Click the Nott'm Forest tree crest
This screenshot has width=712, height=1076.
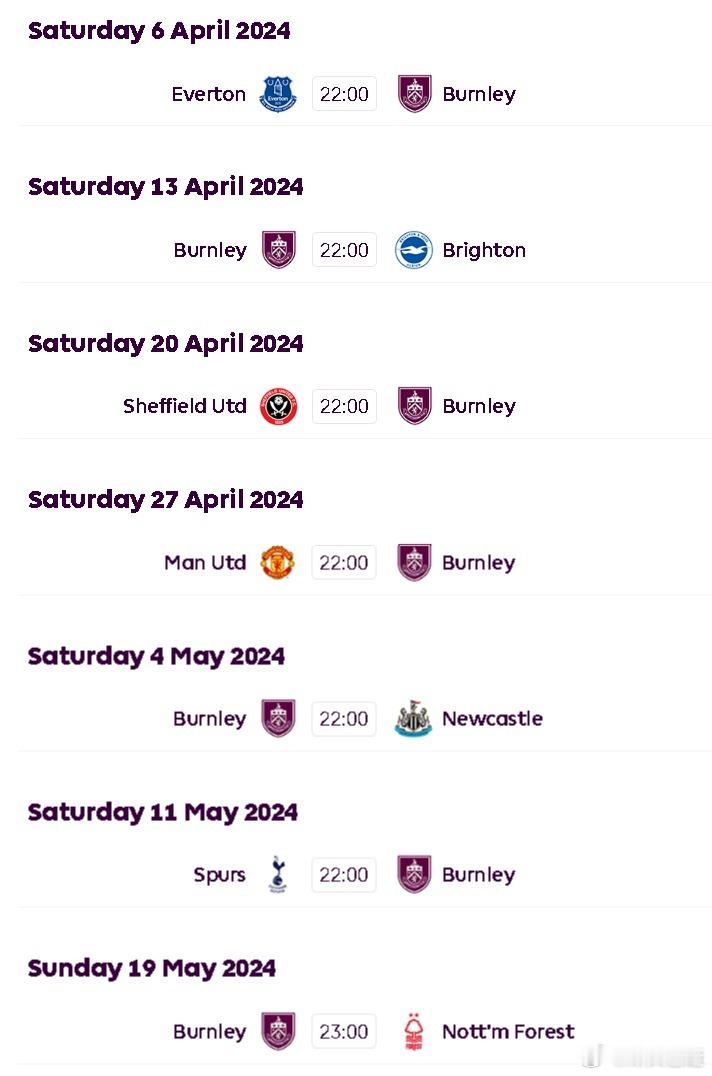click(x=414, y=1031)
